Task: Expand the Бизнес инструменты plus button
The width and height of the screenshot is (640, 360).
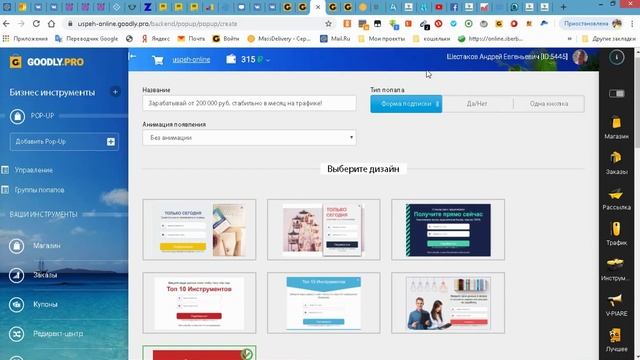Action: (115, 92)
